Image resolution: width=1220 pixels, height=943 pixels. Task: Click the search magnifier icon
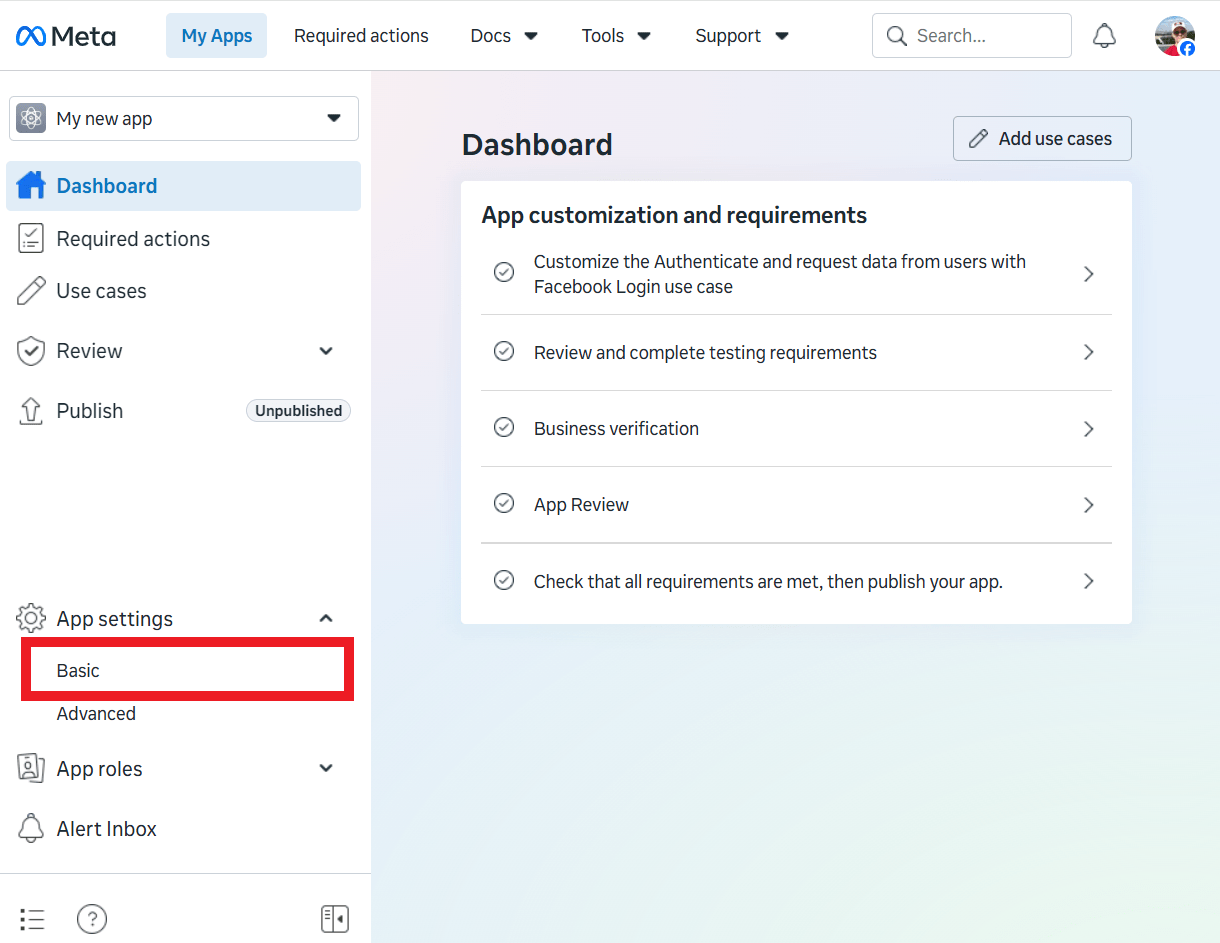(897, 36)
